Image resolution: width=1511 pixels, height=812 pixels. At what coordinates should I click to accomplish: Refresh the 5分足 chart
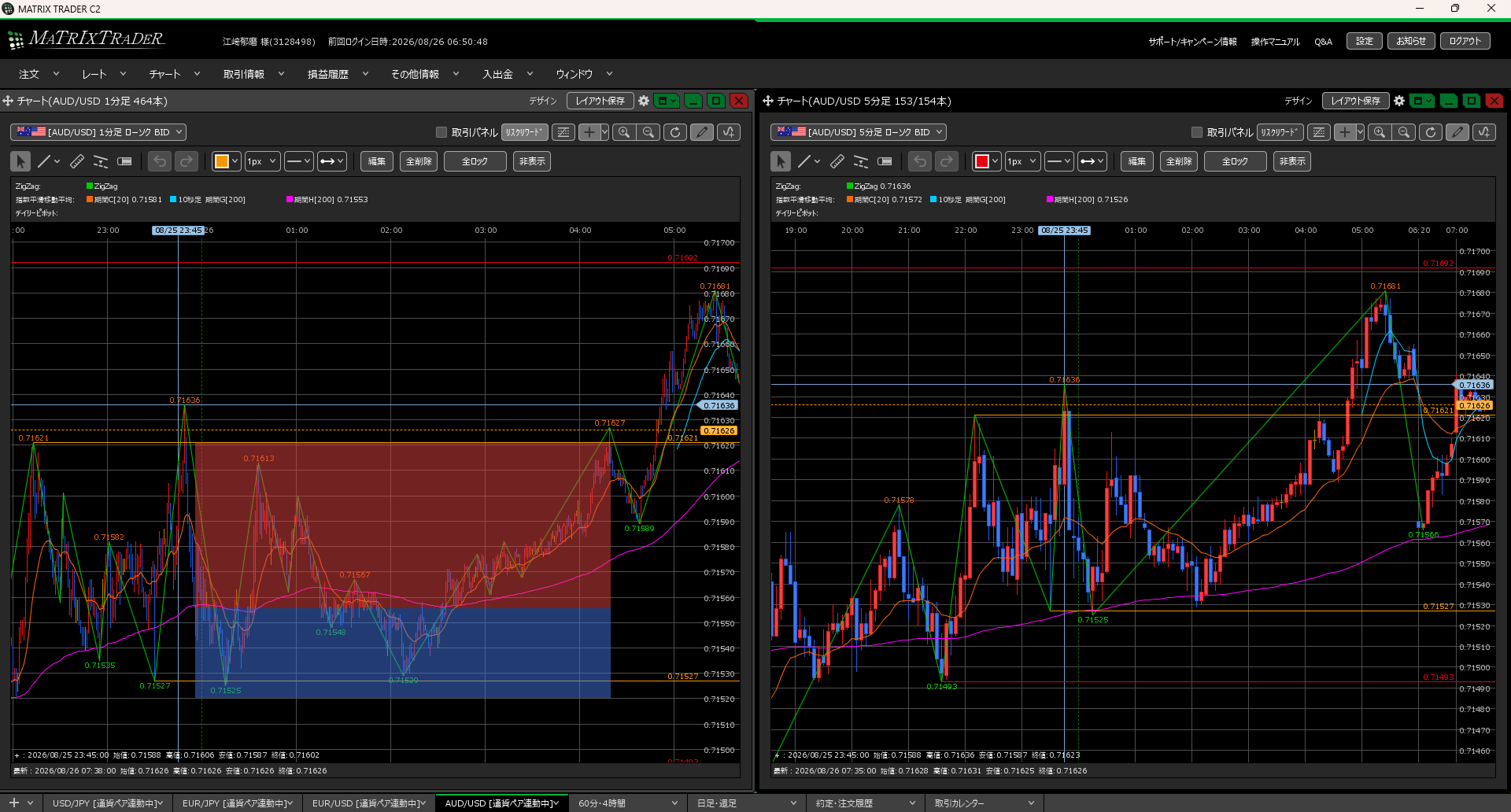(1431, 132)
